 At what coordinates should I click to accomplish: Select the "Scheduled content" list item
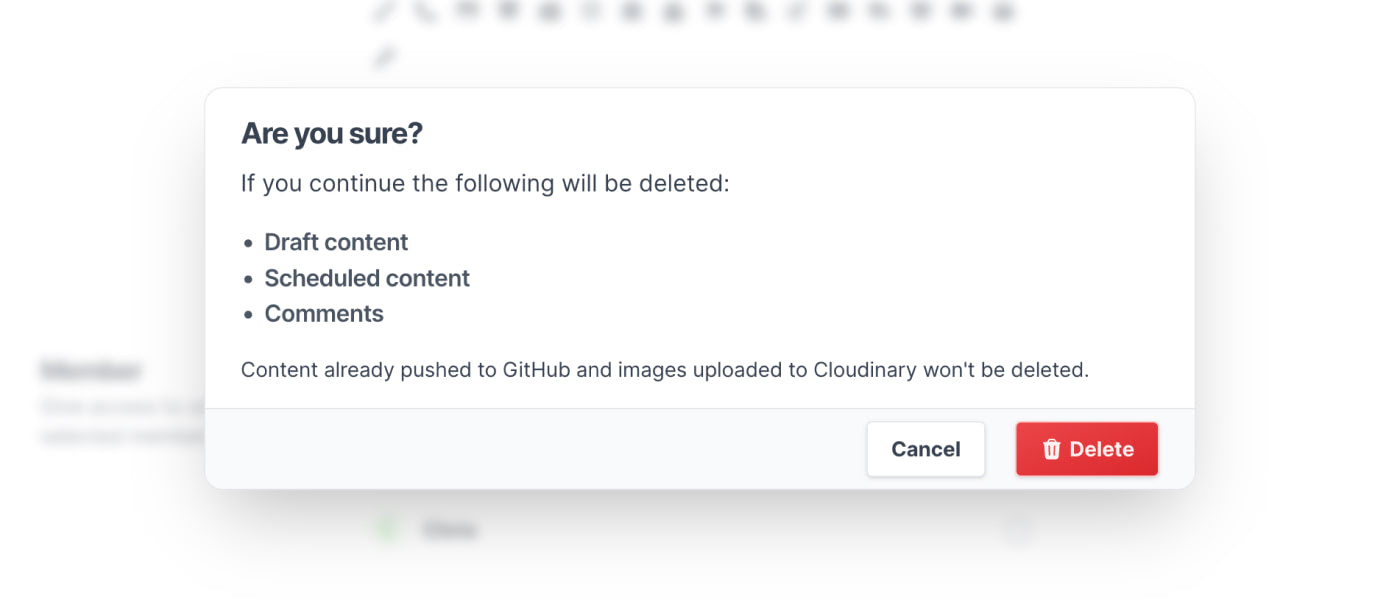pos(366,278)
